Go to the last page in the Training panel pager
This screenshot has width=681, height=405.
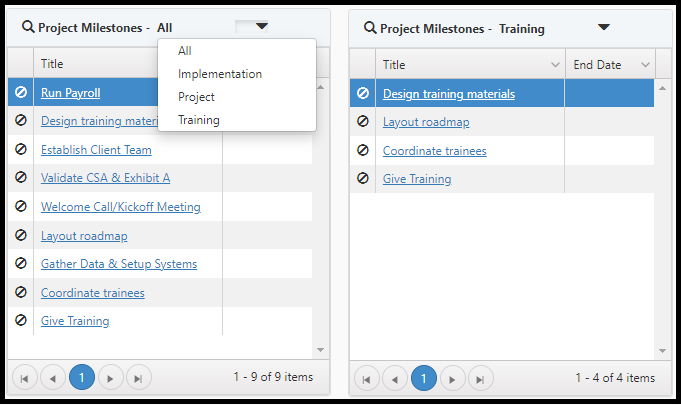(x=480, y=379)
